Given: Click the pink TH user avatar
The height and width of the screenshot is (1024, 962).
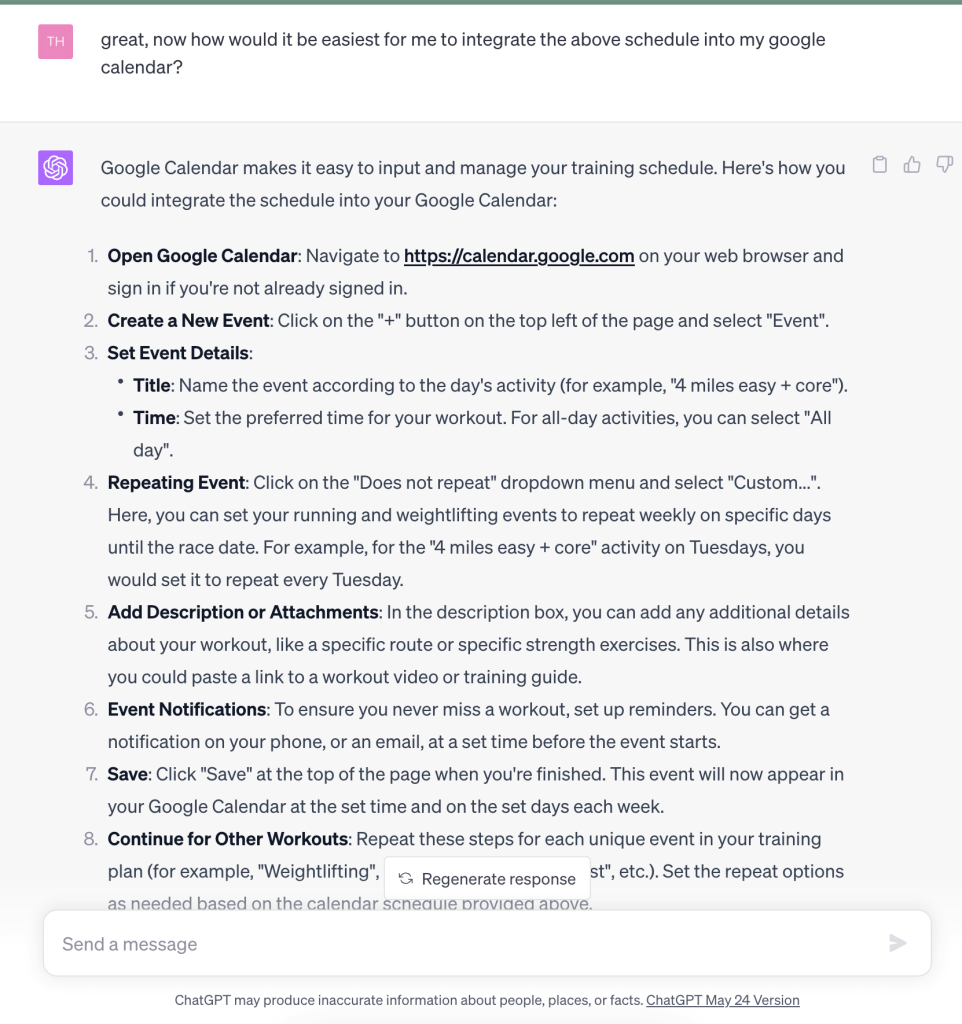Looking at the screenshot, I should (56, 42).
